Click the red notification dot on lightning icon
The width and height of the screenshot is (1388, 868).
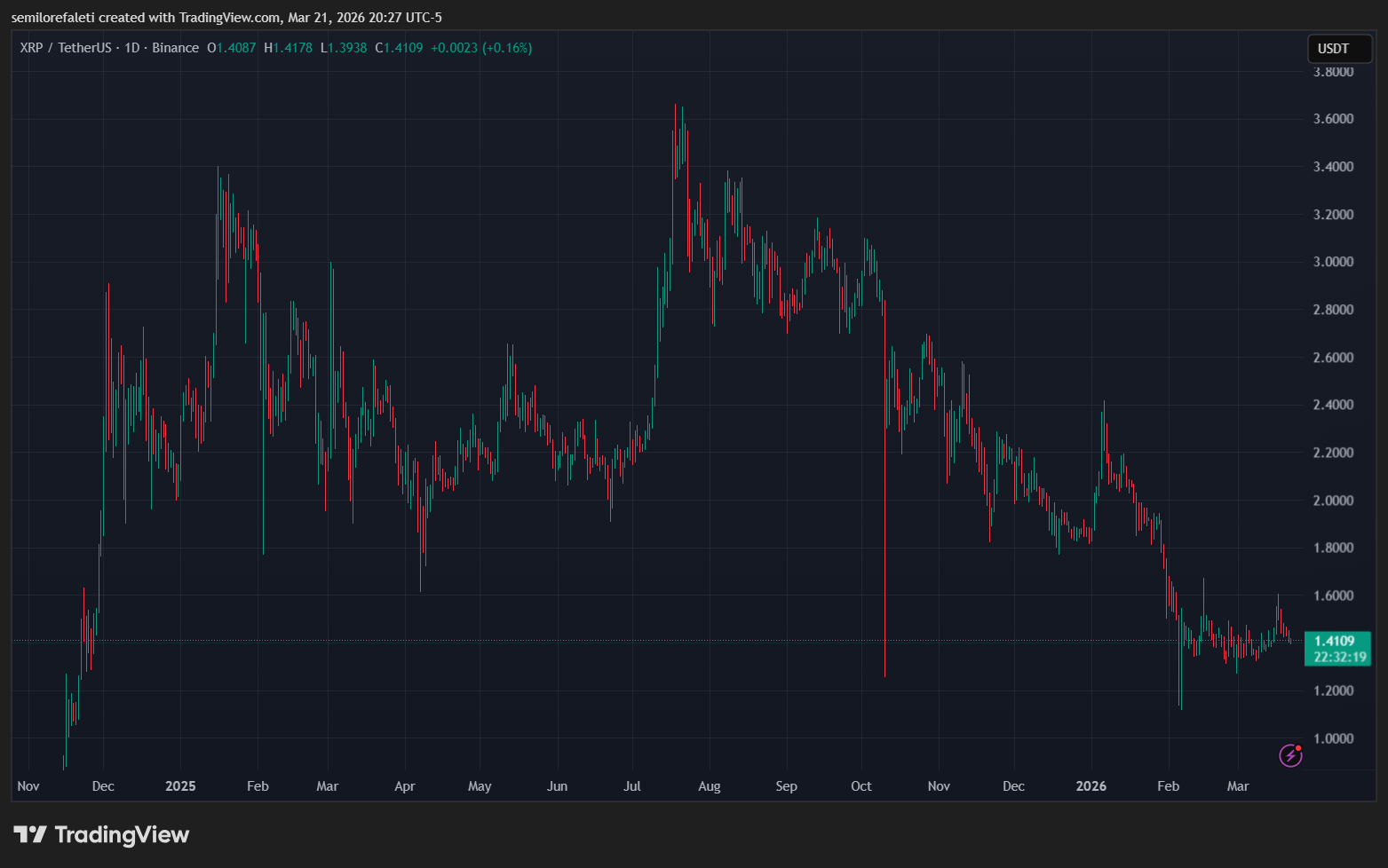[x=1300, y=746]
